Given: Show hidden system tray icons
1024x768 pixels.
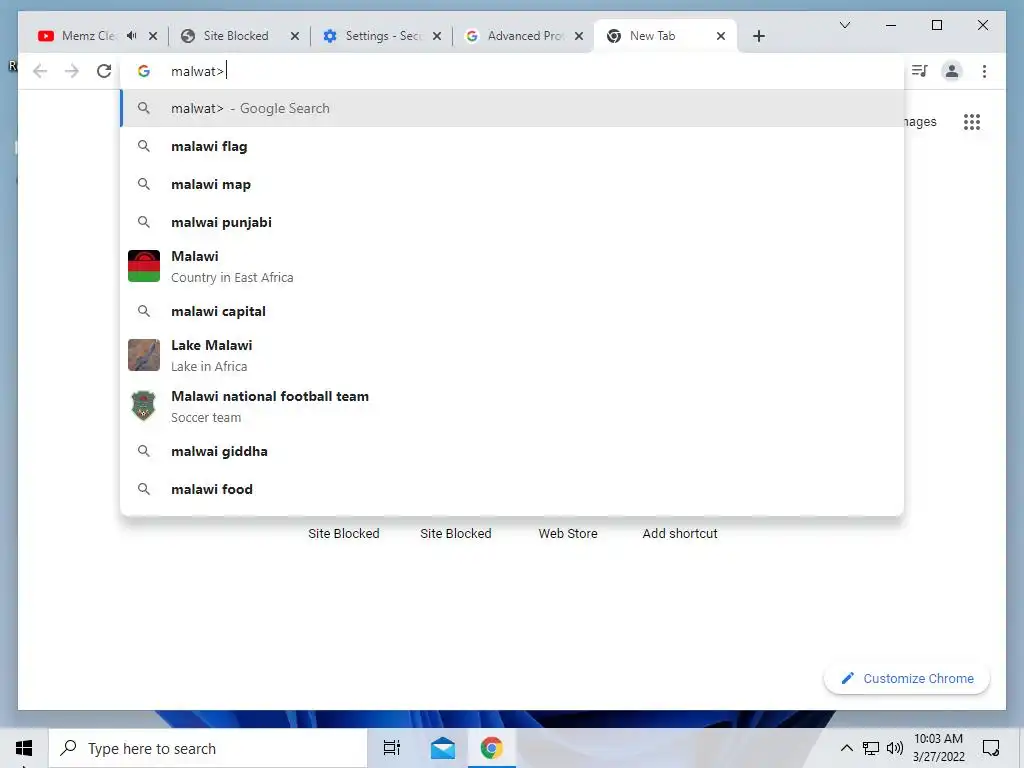Looking at the screenshot, I should (846, 748).
